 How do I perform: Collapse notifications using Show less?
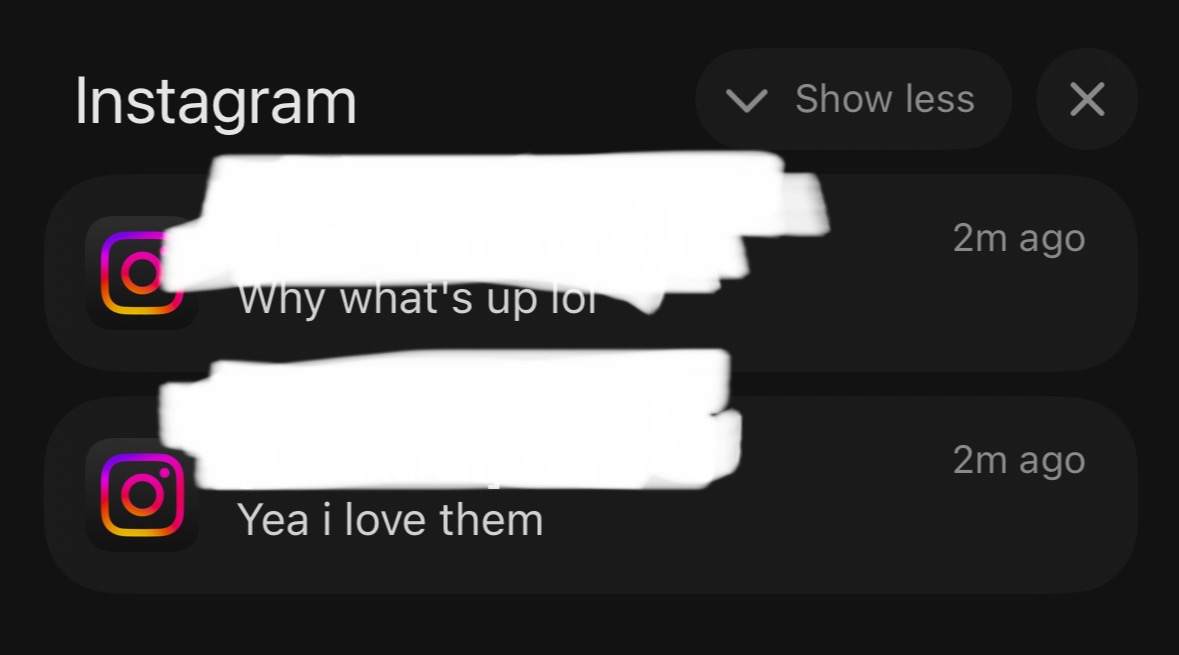(853, 99)
